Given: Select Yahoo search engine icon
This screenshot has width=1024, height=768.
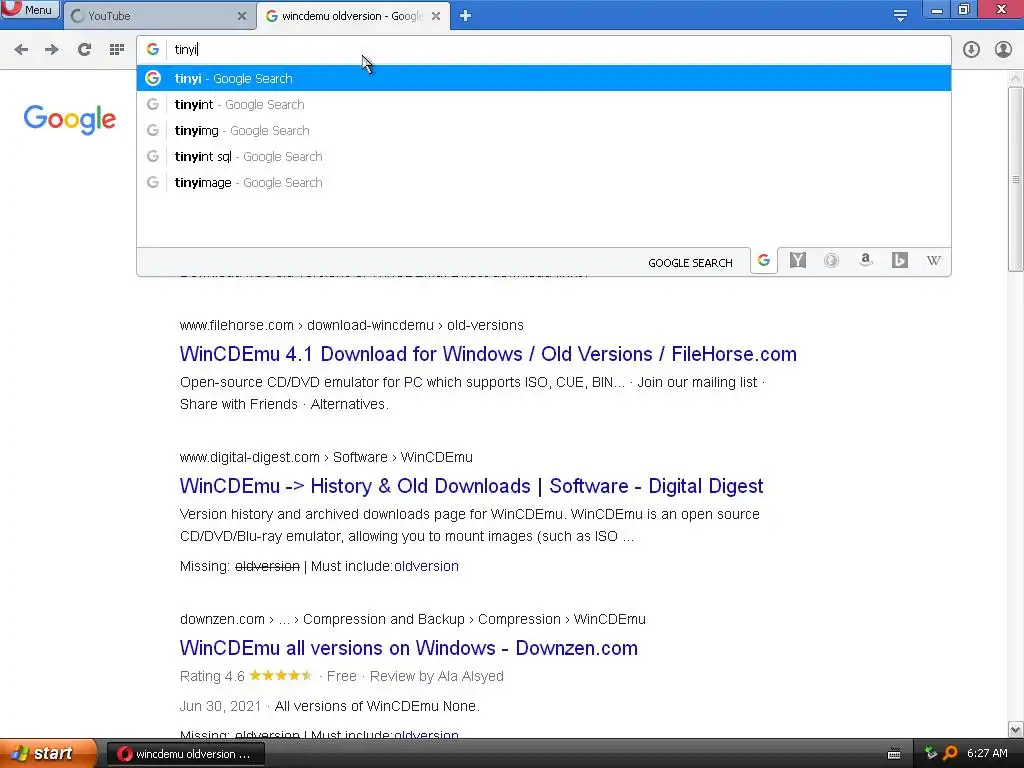Looking at the screenshot, I should click(x=797, y=261).
